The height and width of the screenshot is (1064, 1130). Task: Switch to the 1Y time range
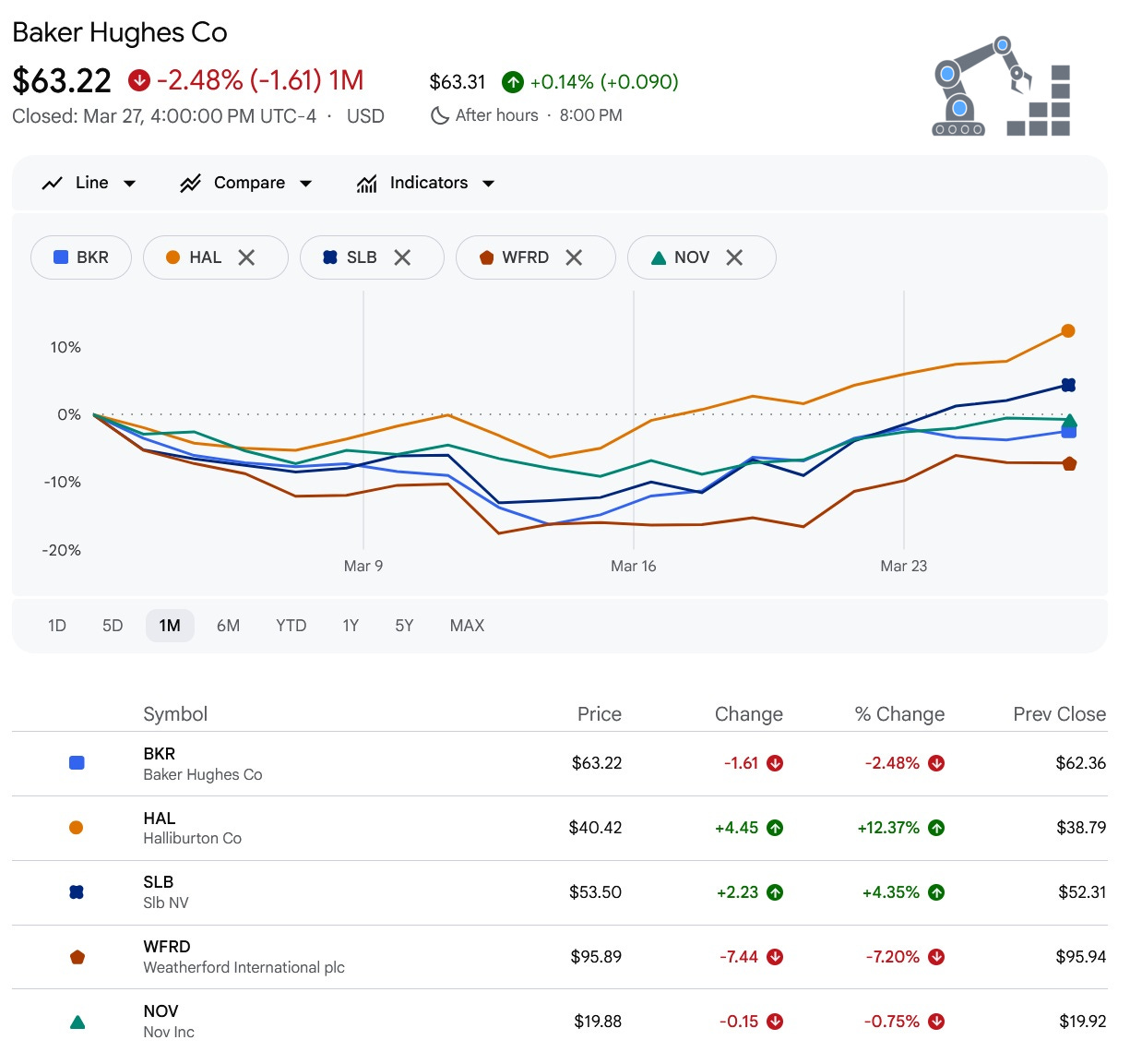351,626
